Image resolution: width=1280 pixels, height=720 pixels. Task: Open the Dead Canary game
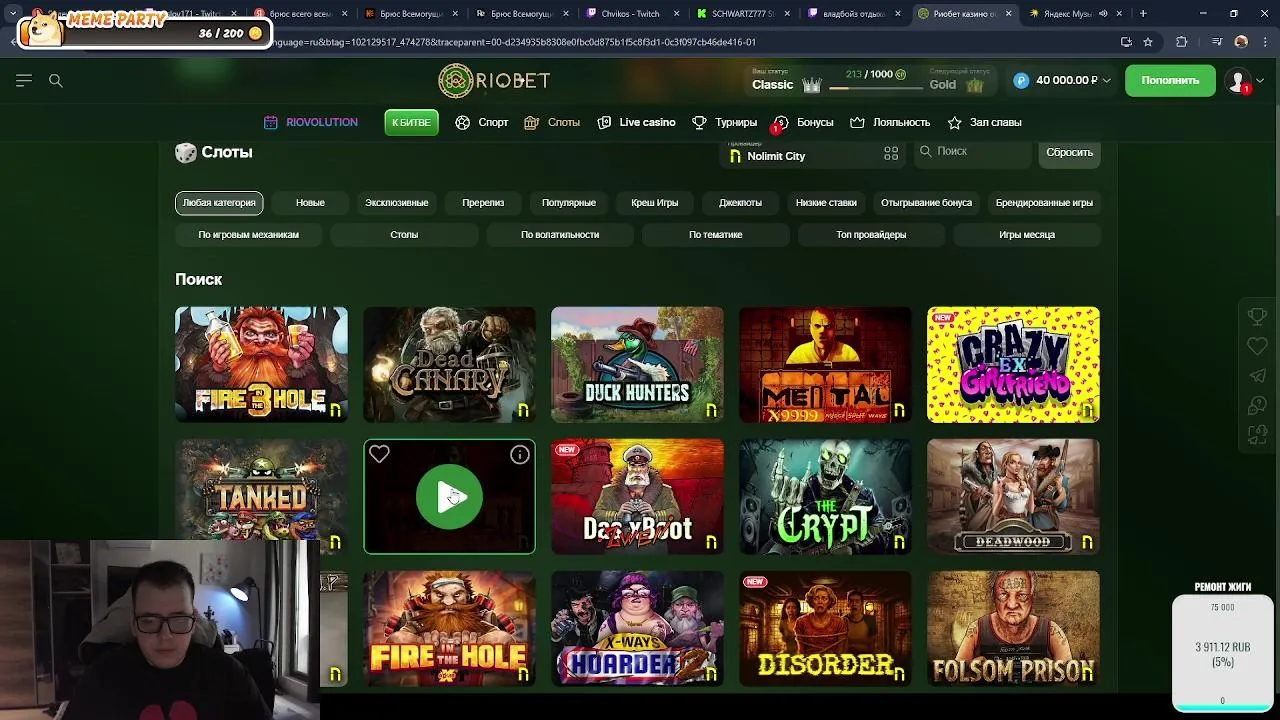449,364
